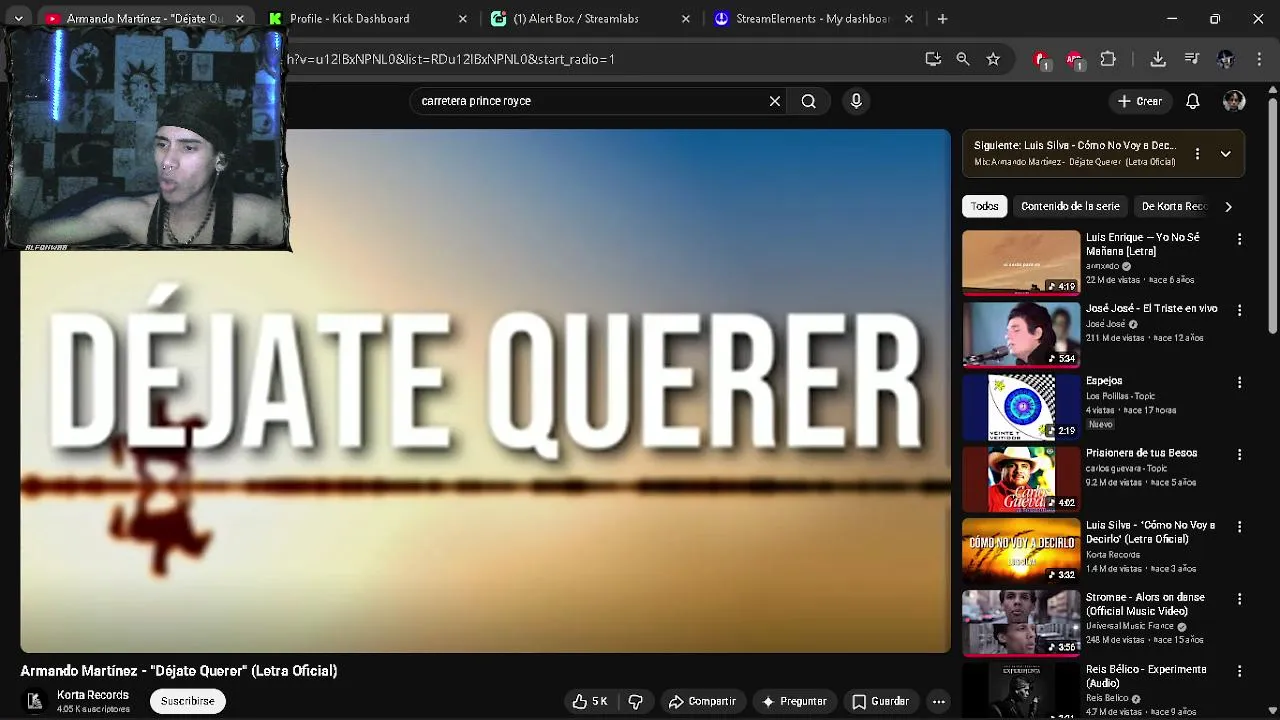The height and width of the screenshot is (720, 1280).
Task: Open Cómo No Voy a Decirlo thumbnail
Action: click(1021, 551)
